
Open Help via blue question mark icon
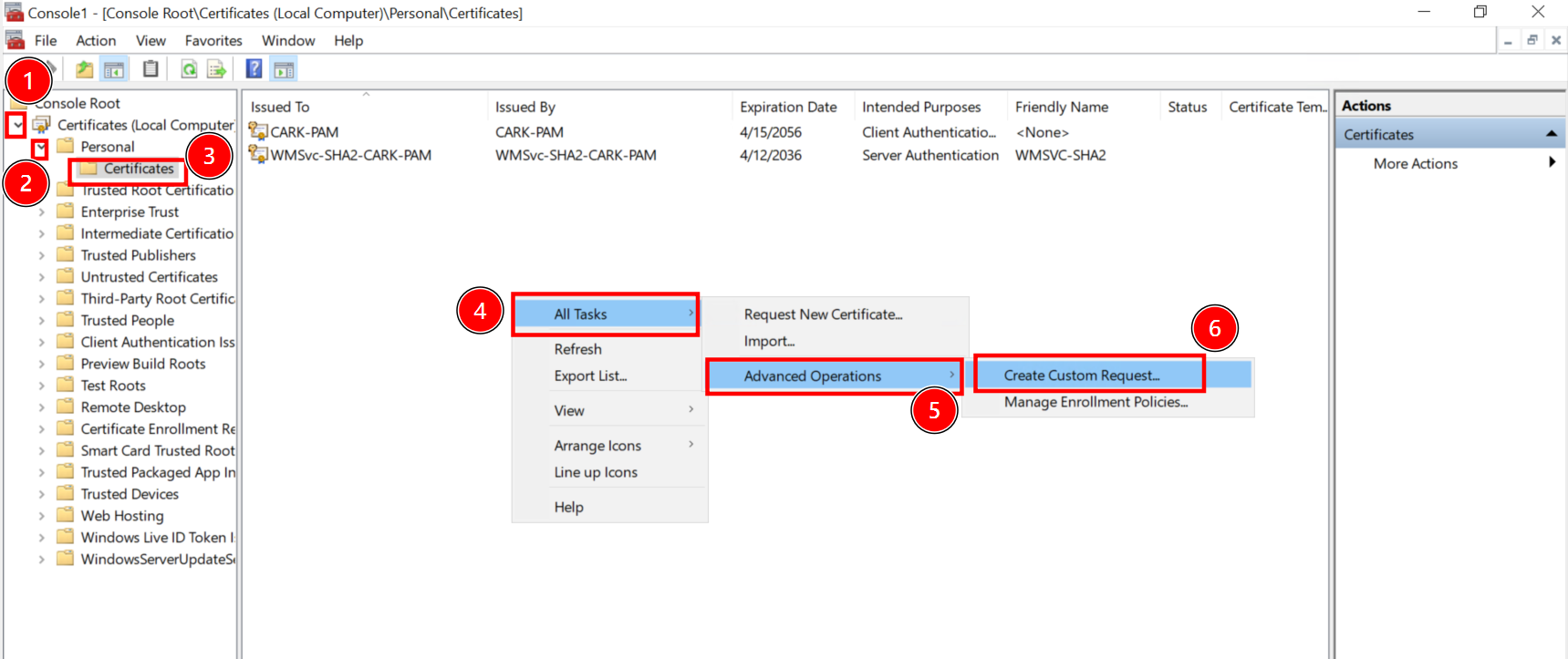[x=254, y=69]
